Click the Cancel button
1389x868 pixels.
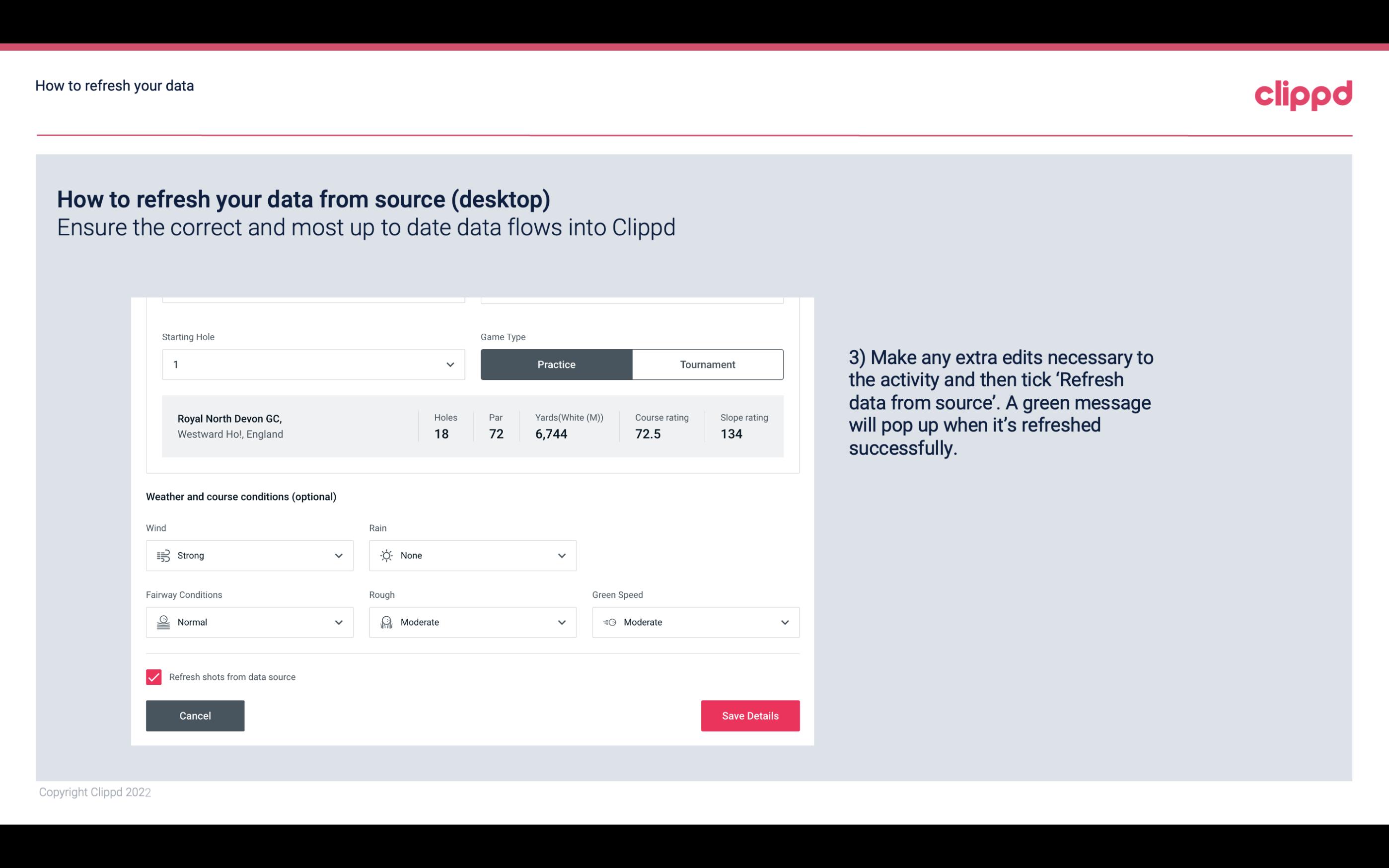[x=195, y=715]
